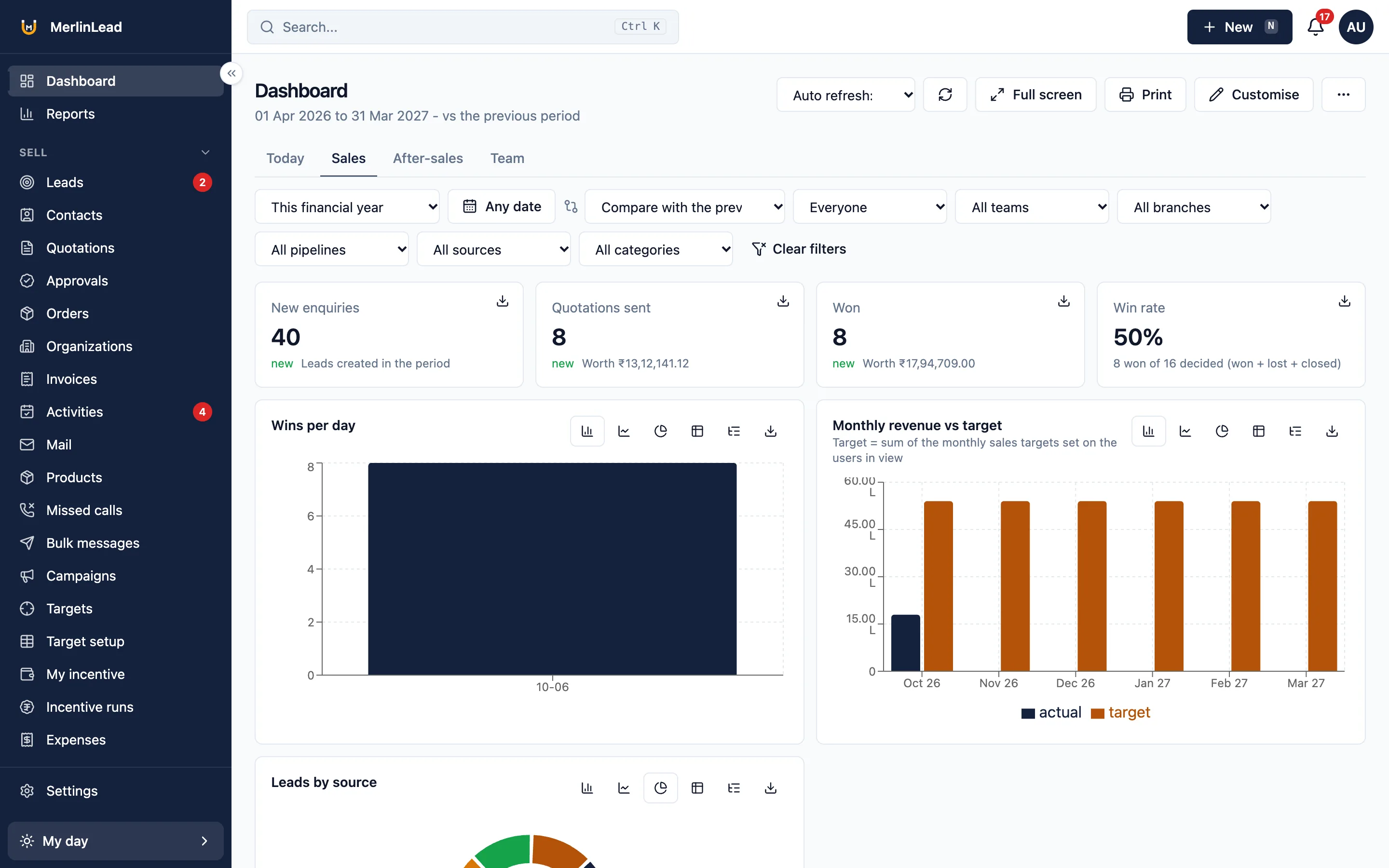Open the AU user avatar menu
The width and height of the screenshot is (1389, 868).
point(1356,27)
